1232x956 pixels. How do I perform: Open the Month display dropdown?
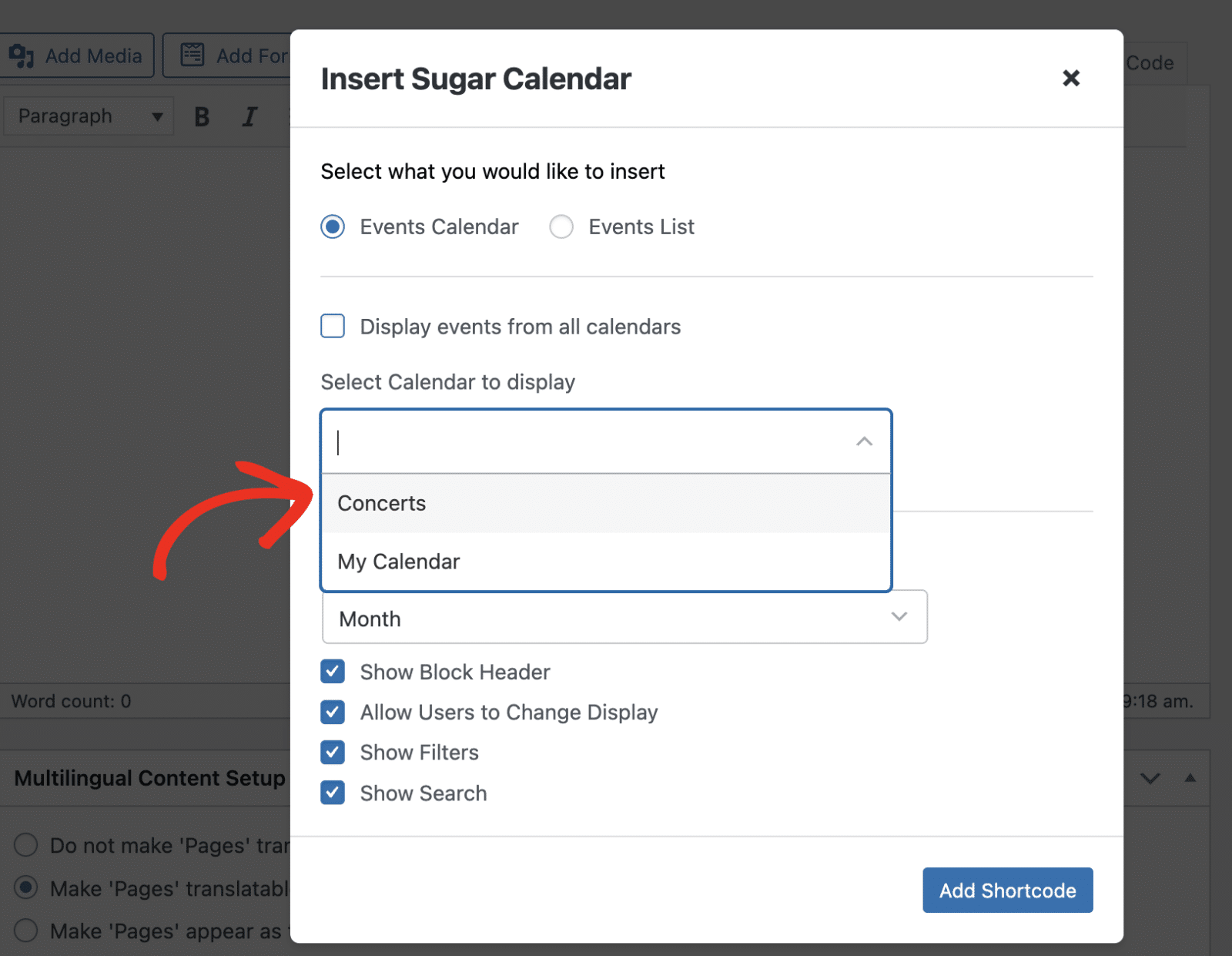[624, 618]
